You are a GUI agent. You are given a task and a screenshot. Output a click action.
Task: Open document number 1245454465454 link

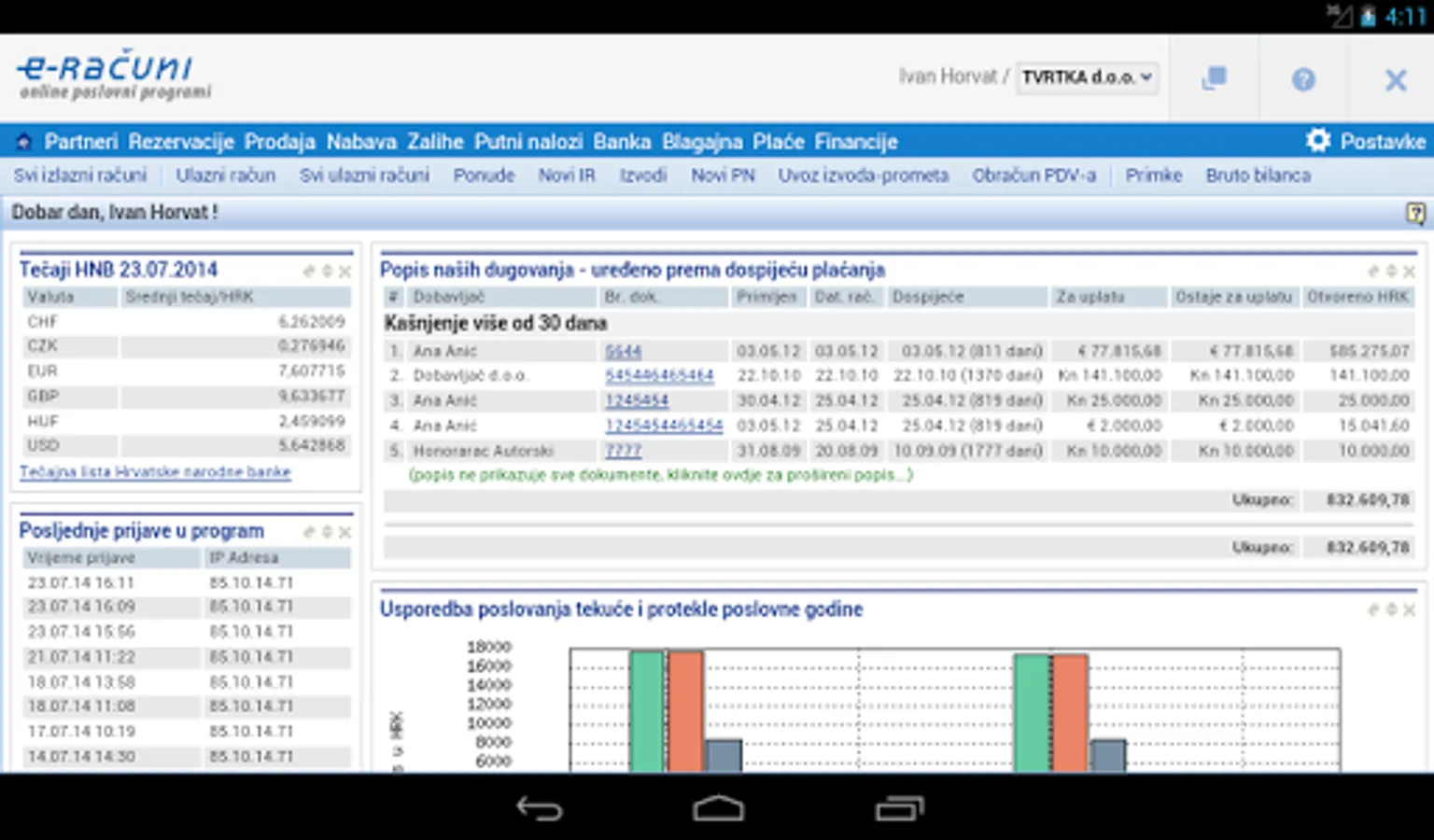(664, 427)
